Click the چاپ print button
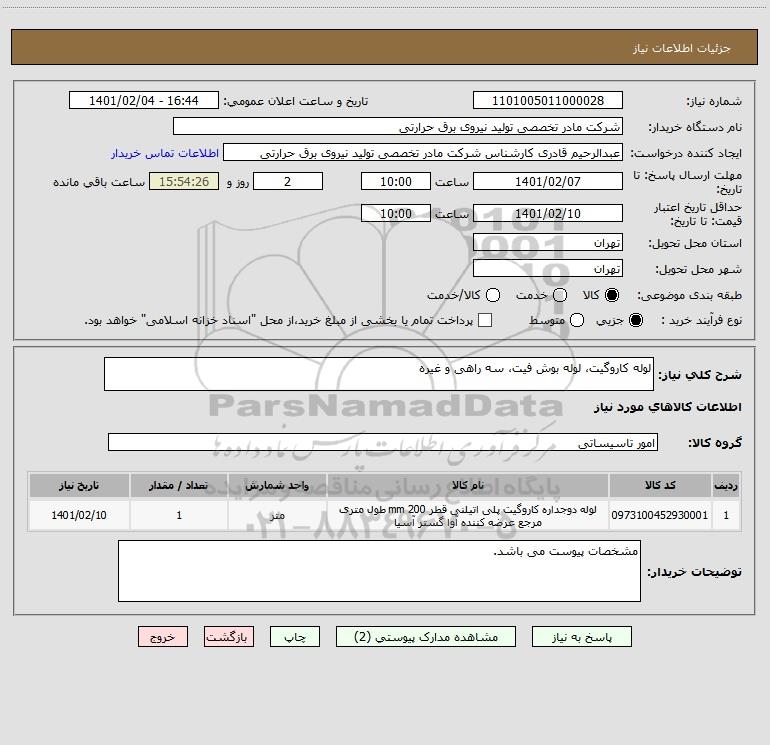 tap(295, 636)
